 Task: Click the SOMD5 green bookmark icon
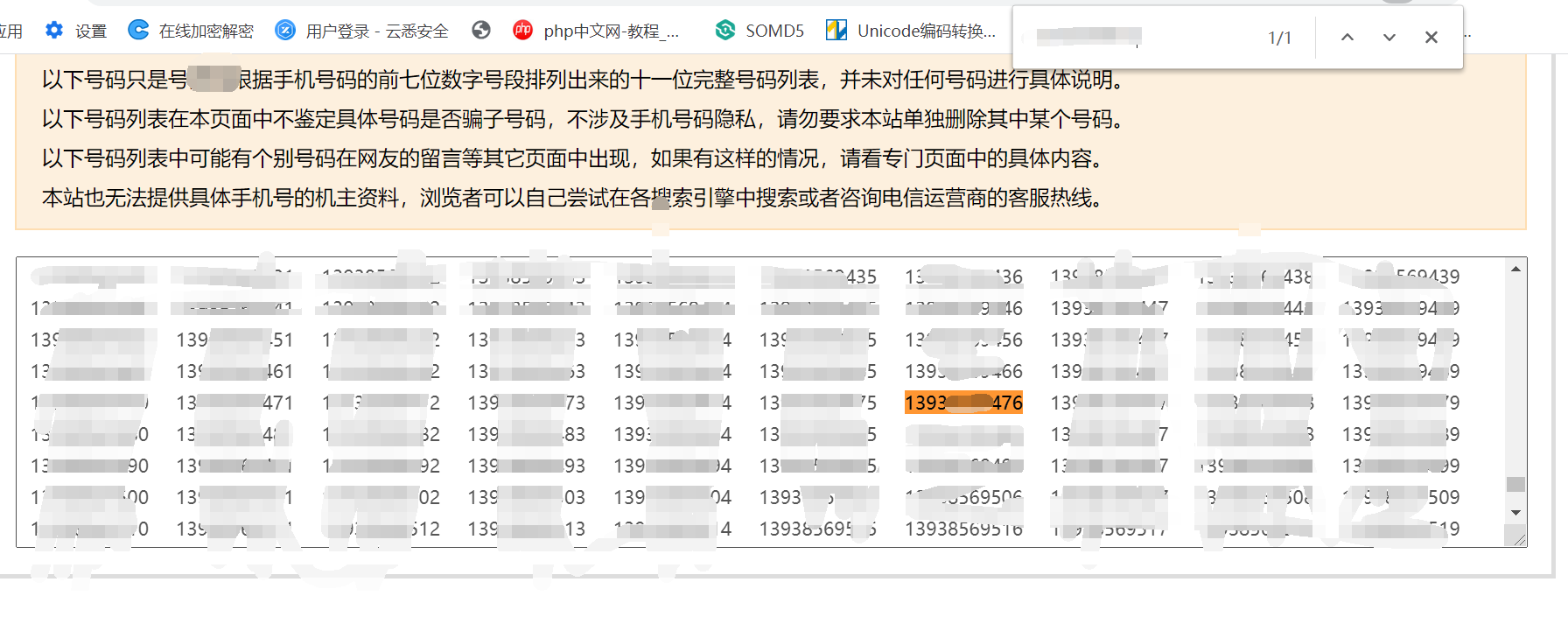click(724, 31)
